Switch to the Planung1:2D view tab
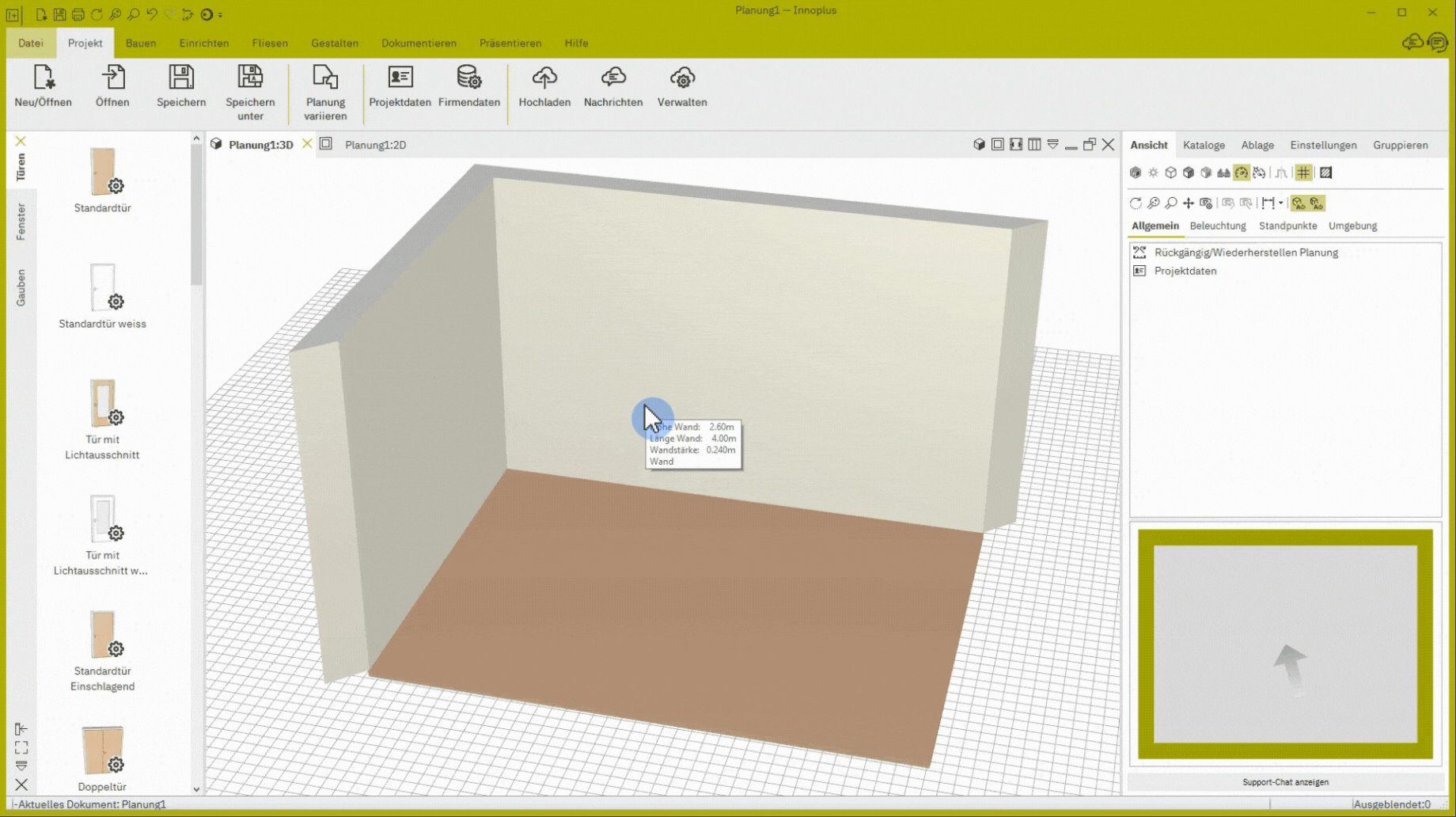 375,145
